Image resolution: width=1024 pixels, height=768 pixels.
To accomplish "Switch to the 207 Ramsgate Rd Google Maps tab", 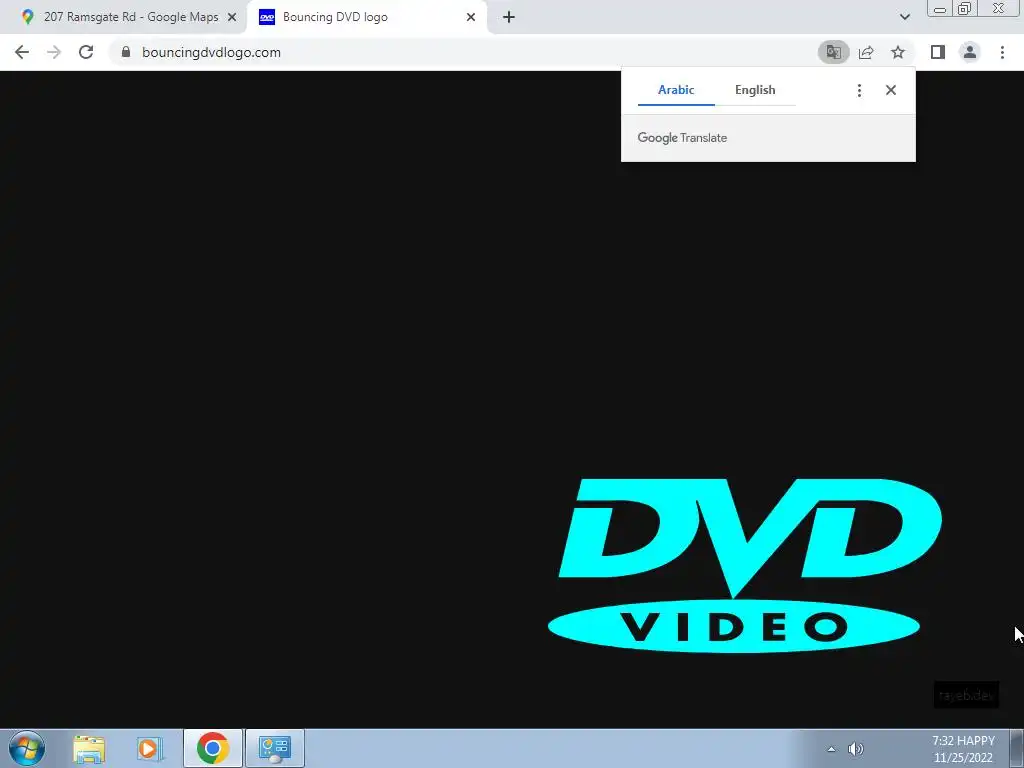I will [123, 17].
